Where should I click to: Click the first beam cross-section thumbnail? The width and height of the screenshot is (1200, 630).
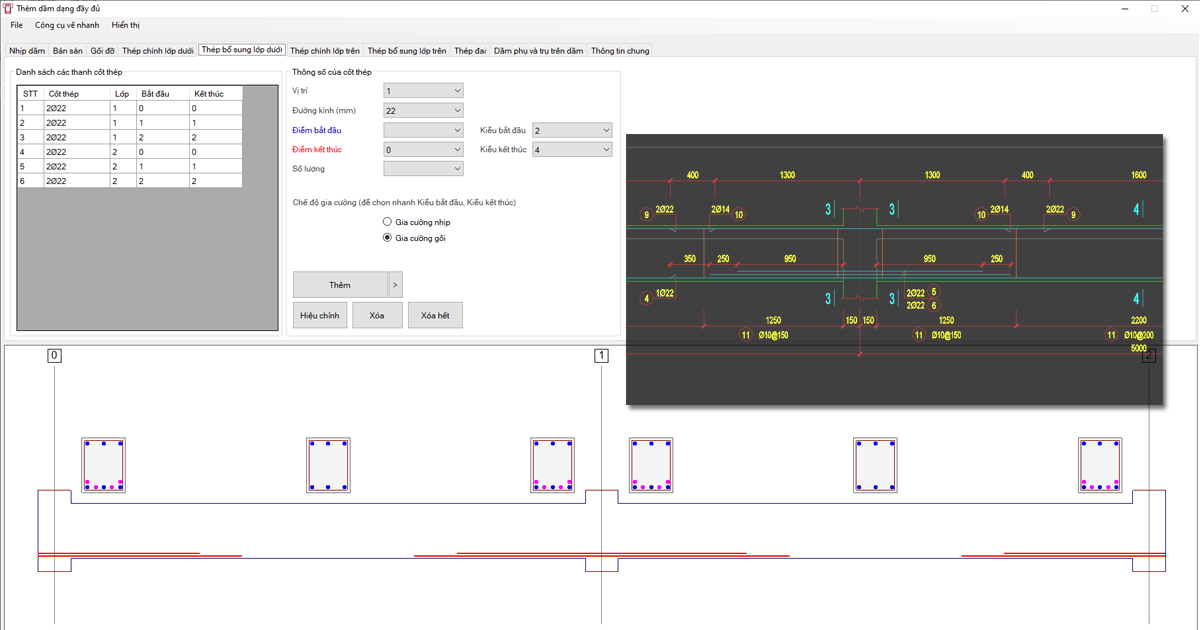pyautogui.click(x=104, y=465)
